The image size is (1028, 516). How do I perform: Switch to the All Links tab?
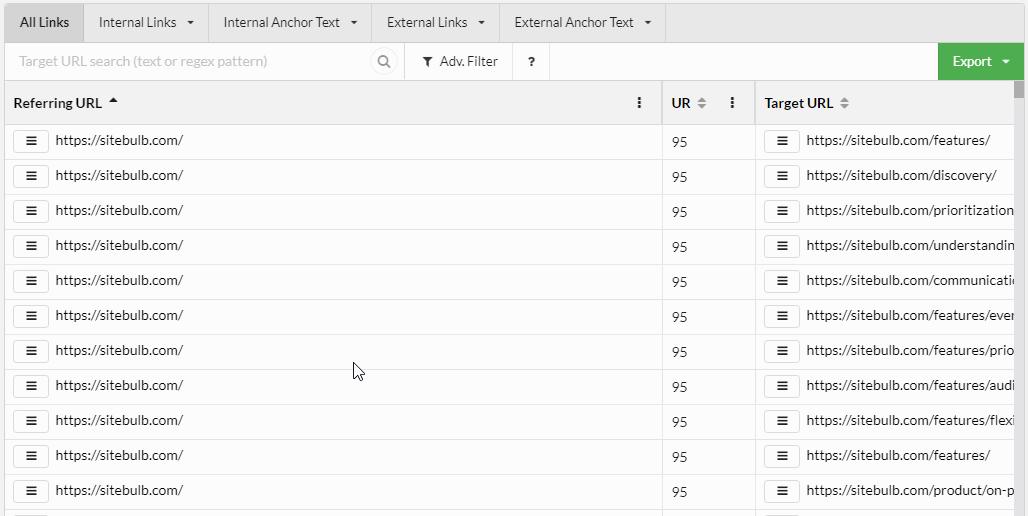44,22
